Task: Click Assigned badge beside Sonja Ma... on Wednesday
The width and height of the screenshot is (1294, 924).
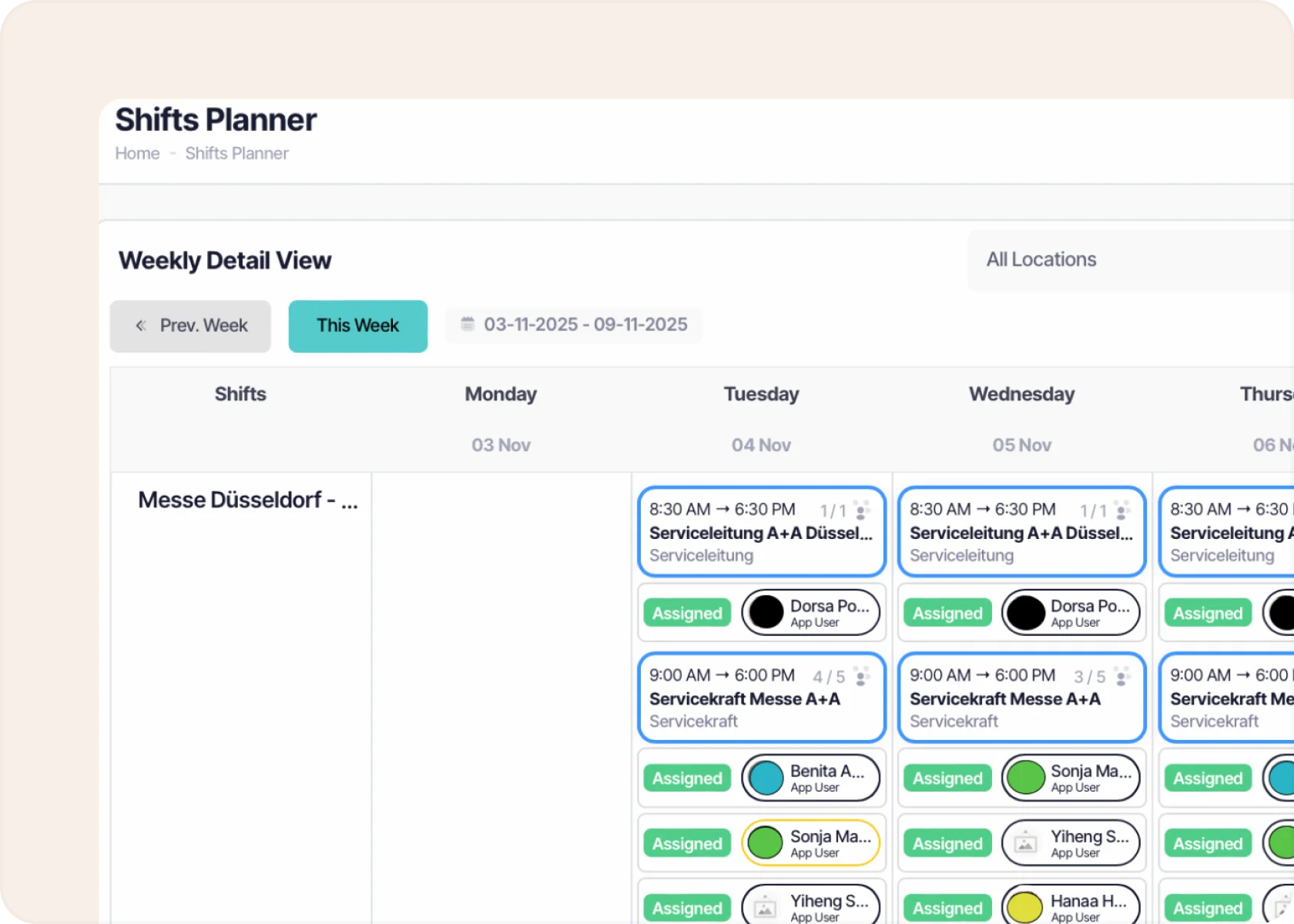Action: pyautogui.click(x=947, y=778)
